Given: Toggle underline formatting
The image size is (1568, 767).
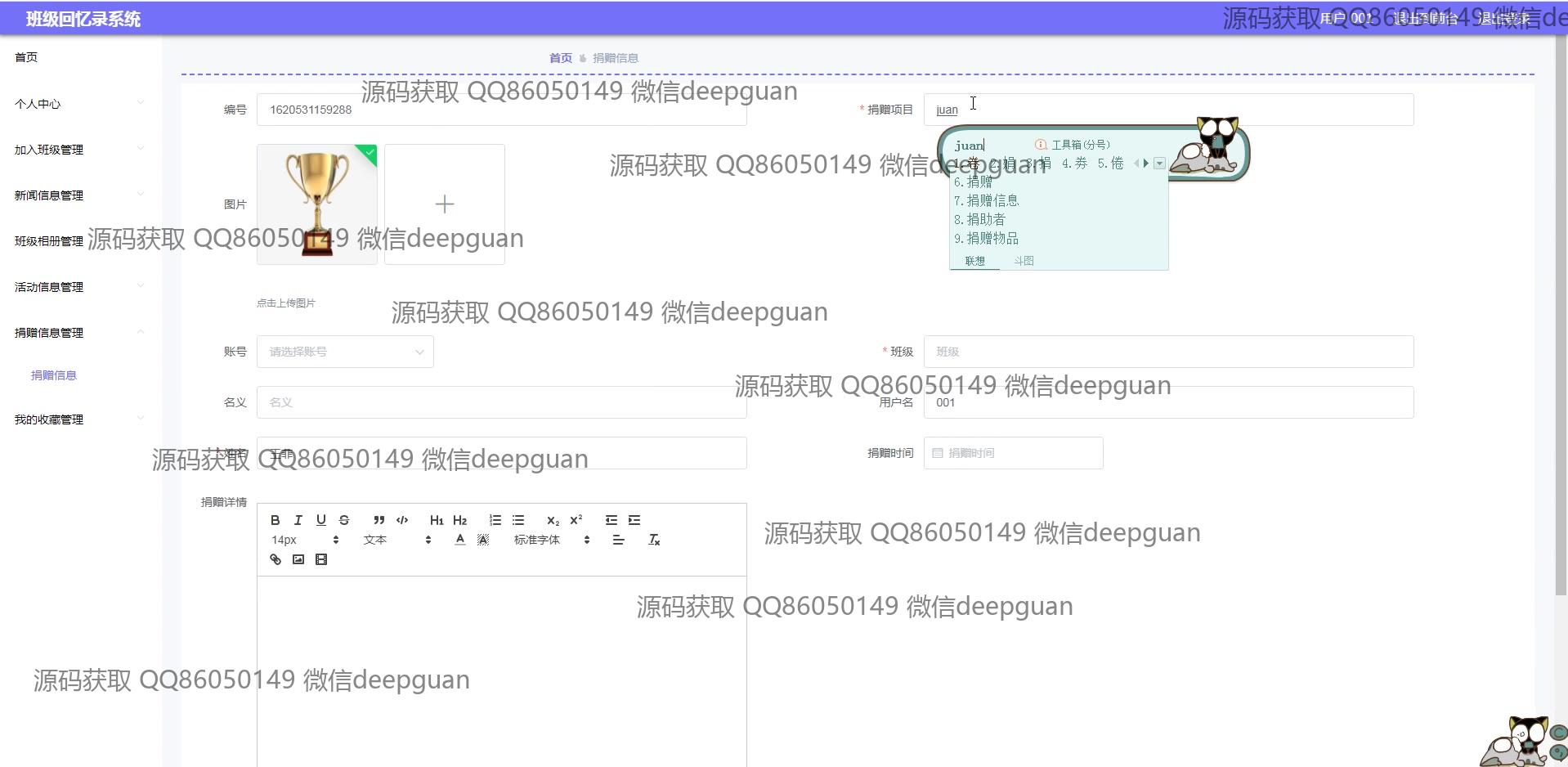Looking at the screenshot, I should (x=321, y=520).
